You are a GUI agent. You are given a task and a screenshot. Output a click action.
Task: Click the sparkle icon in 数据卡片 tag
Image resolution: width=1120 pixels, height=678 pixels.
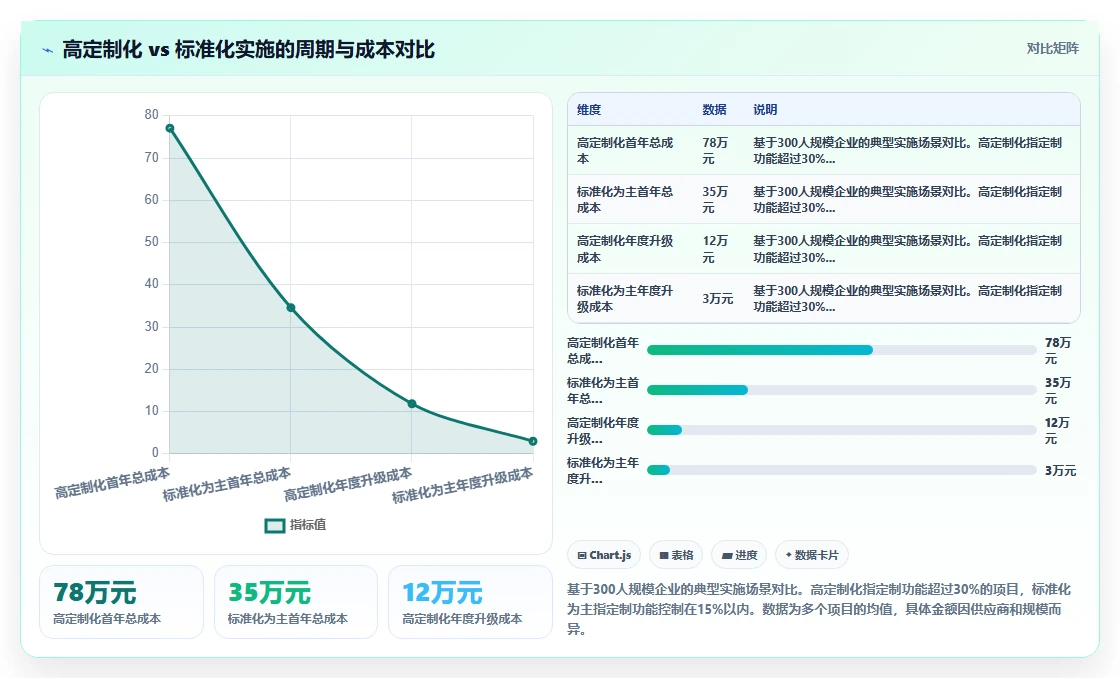pos(789,554)
